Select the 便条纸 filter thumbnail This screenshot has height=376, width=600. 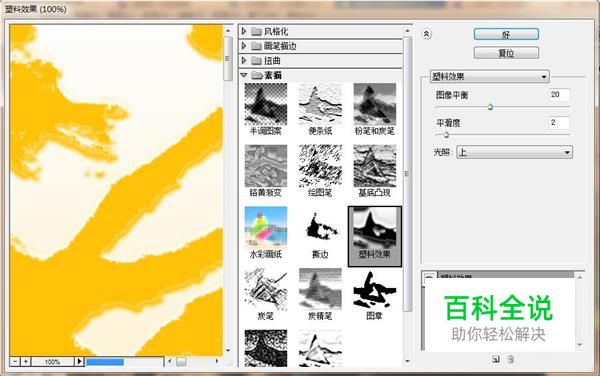(320, 104)
